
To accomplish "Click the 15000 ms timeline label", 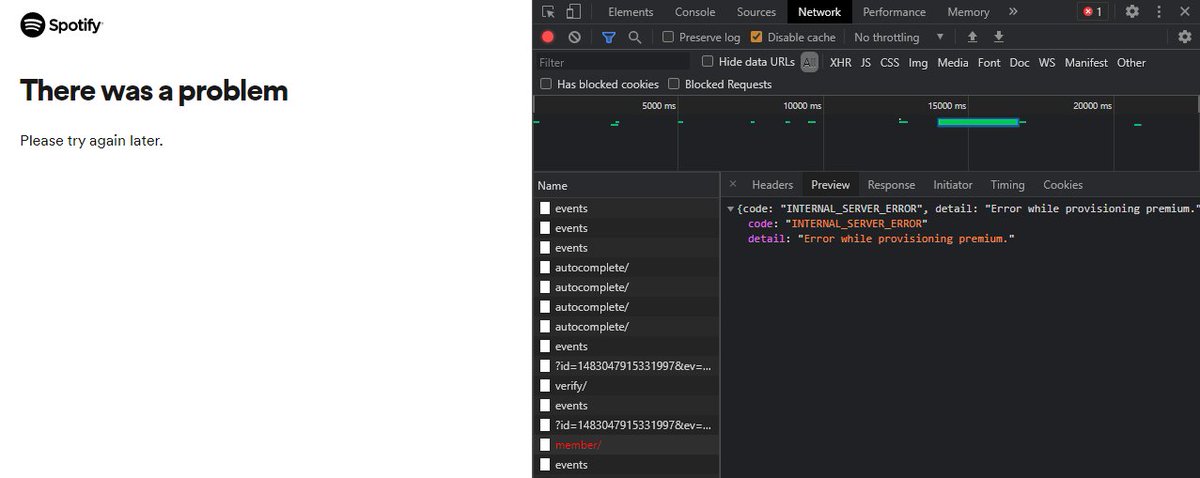I will [x=947, y=105].
